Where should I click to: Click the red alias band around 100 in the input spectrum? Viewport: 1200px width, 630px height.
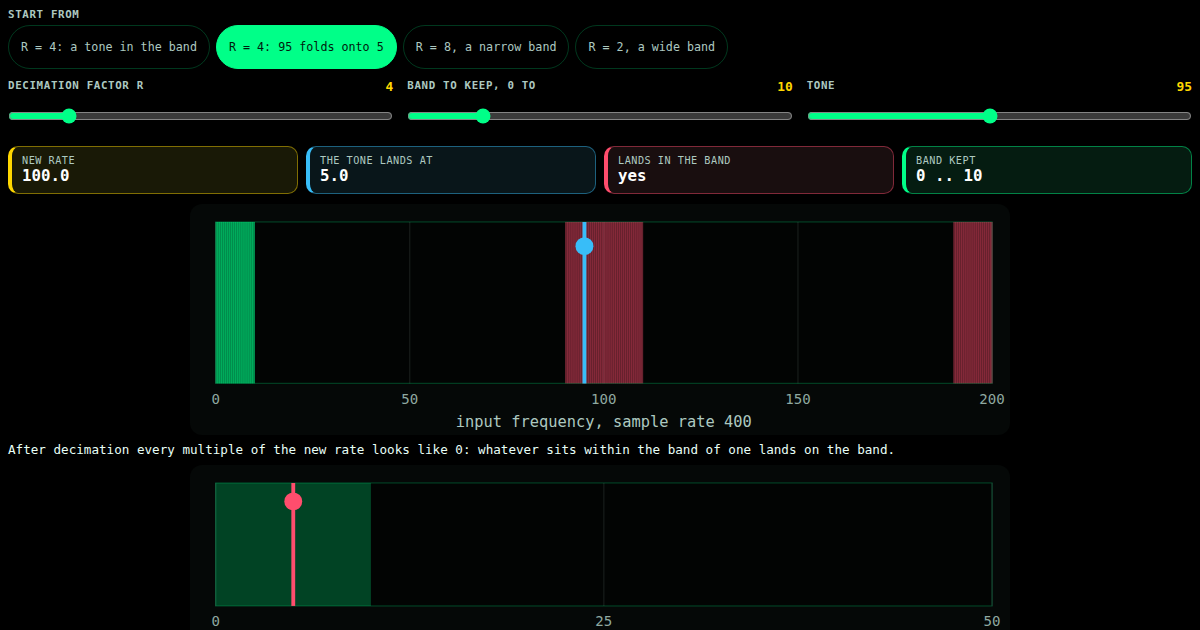(x=604, y=302)
